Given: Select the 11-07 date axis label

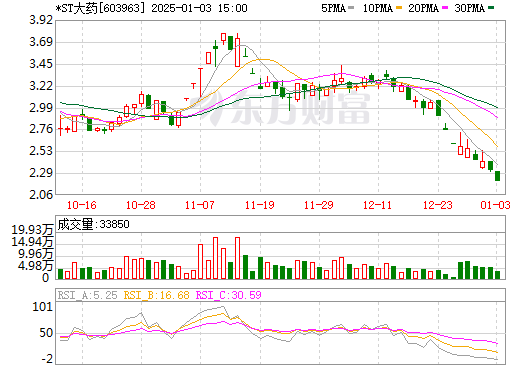Looking at the screenshot, I should point(200,205).
